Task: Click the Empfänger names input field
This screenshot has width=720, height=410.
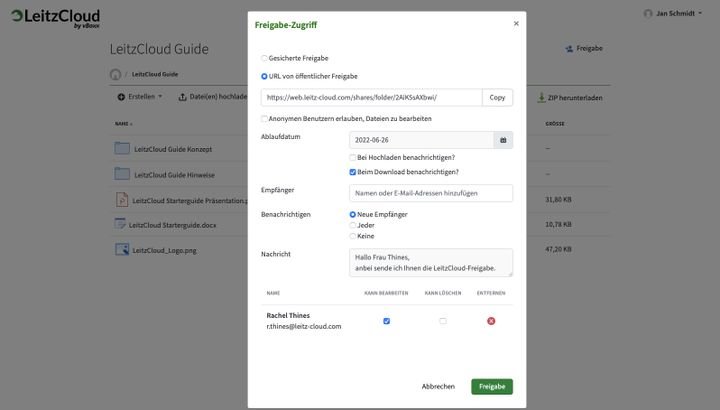Action: click(431, 193)
